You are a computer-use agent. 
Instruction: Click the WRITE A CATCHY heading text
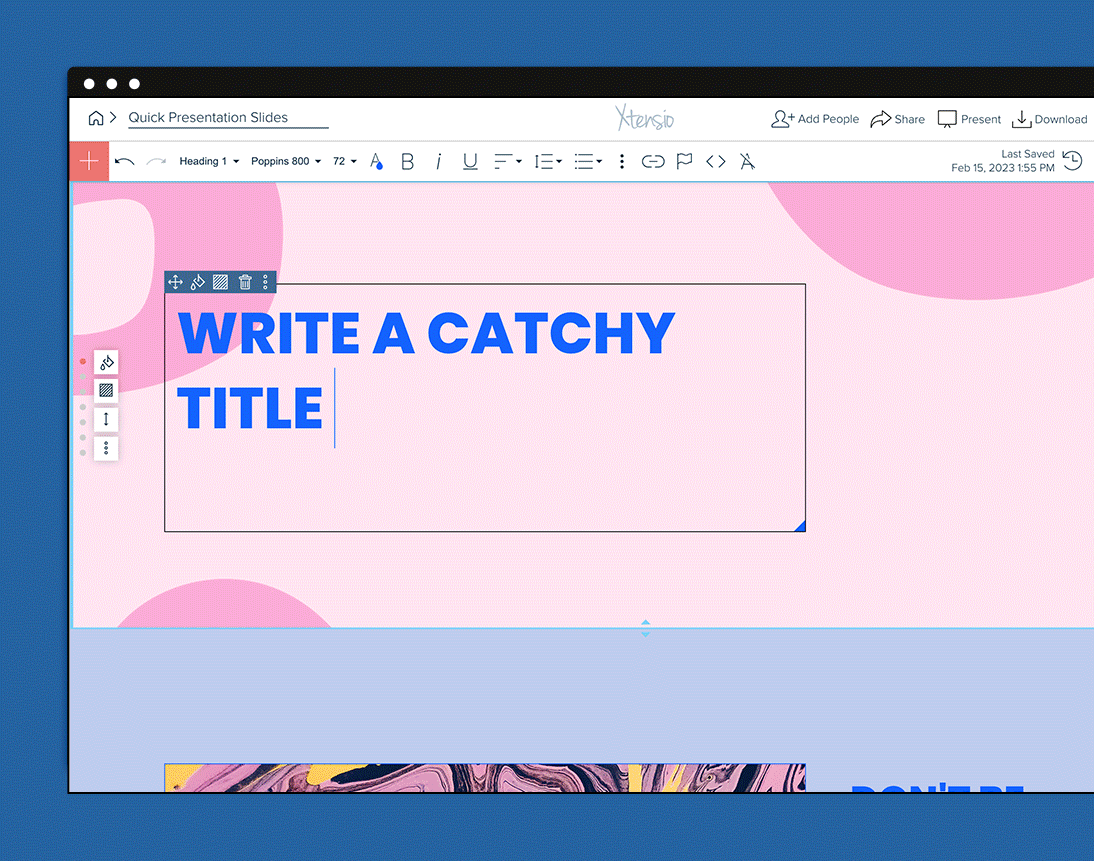click(x=426, y=334)
